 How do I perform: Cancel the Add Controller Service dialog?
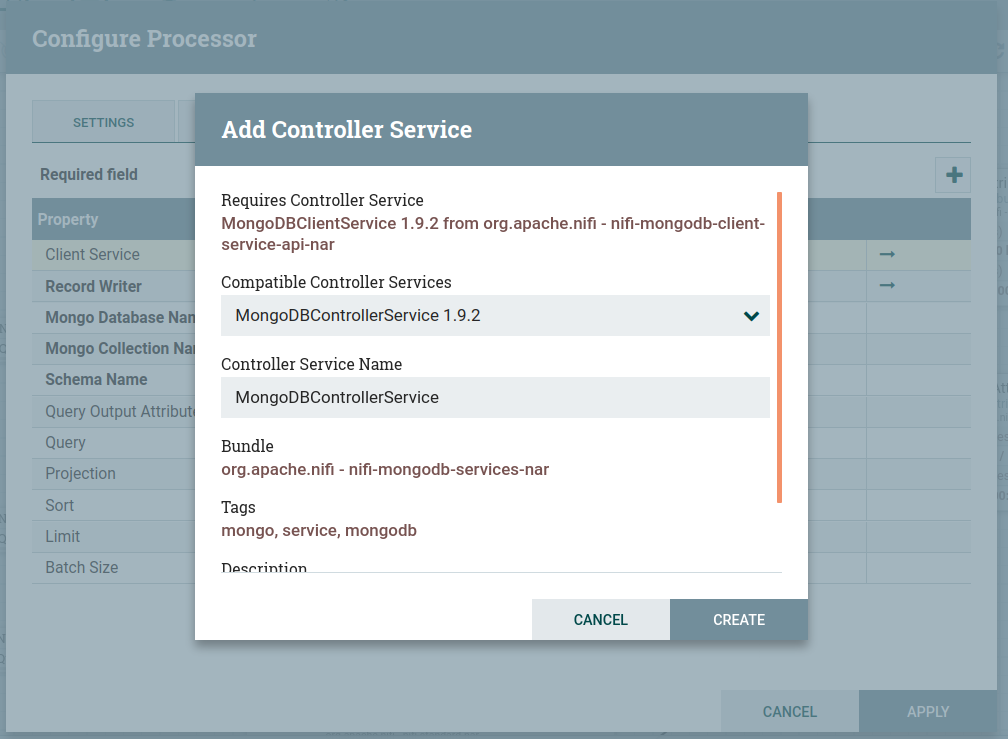600,620
